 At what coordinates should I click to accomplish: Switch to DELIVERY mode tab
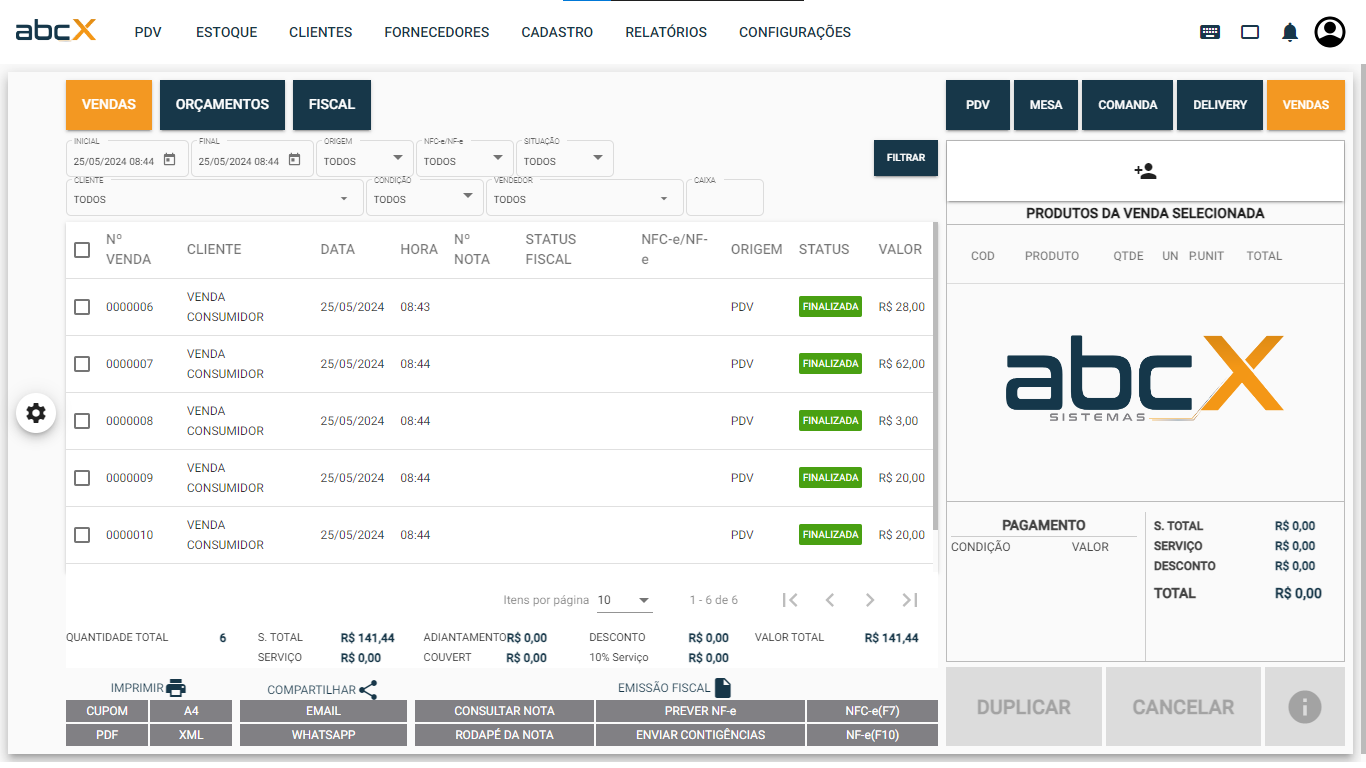pos(1220,104)
